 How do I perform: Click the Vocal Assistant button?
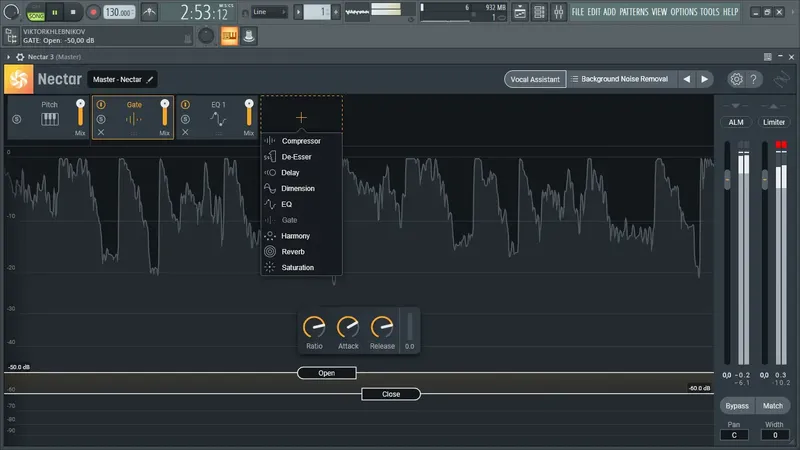point(535,79)
